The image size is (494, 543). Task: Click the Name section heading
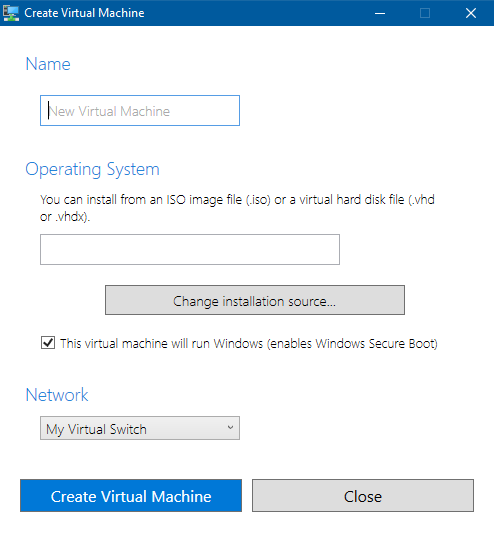[48, 64]
